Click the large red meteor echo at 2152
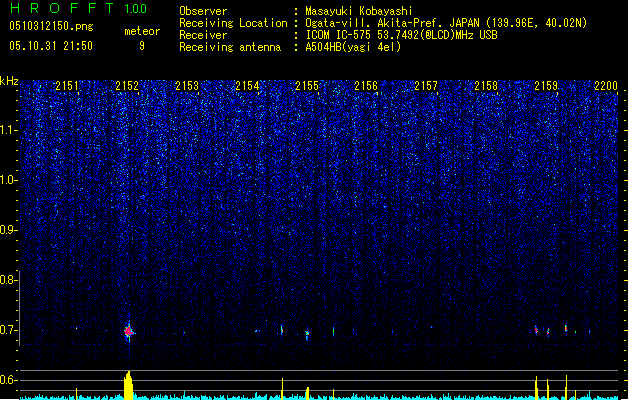Image resolution: width=629 pixels, height=400 pixels. [x=128, y=332]
